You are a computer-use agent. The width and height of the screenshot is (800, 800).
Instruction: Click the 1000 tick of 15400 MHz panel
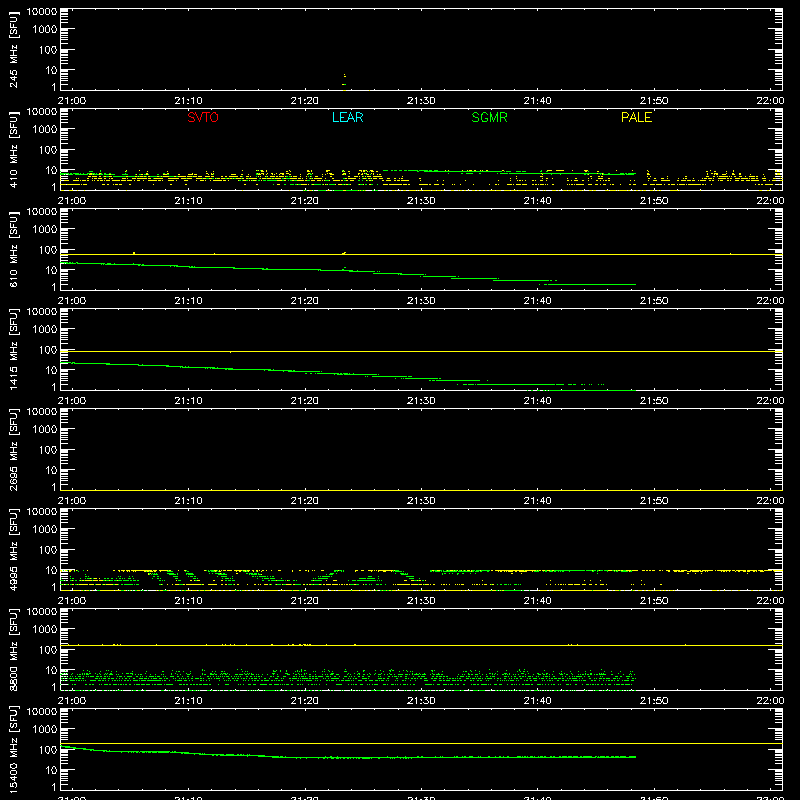click(x=45, y=730)
